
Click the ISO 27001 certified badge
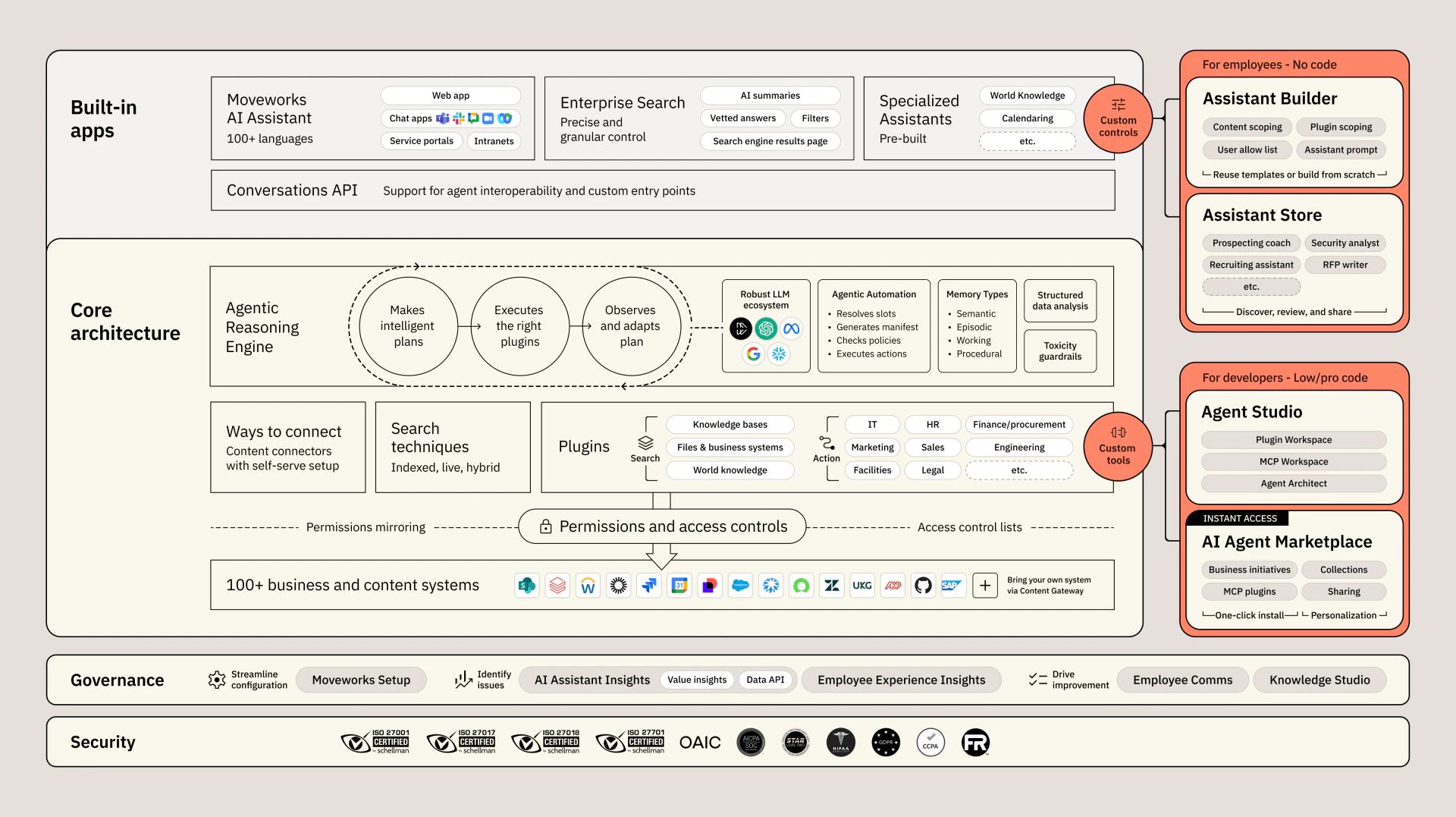click(376, 742)
